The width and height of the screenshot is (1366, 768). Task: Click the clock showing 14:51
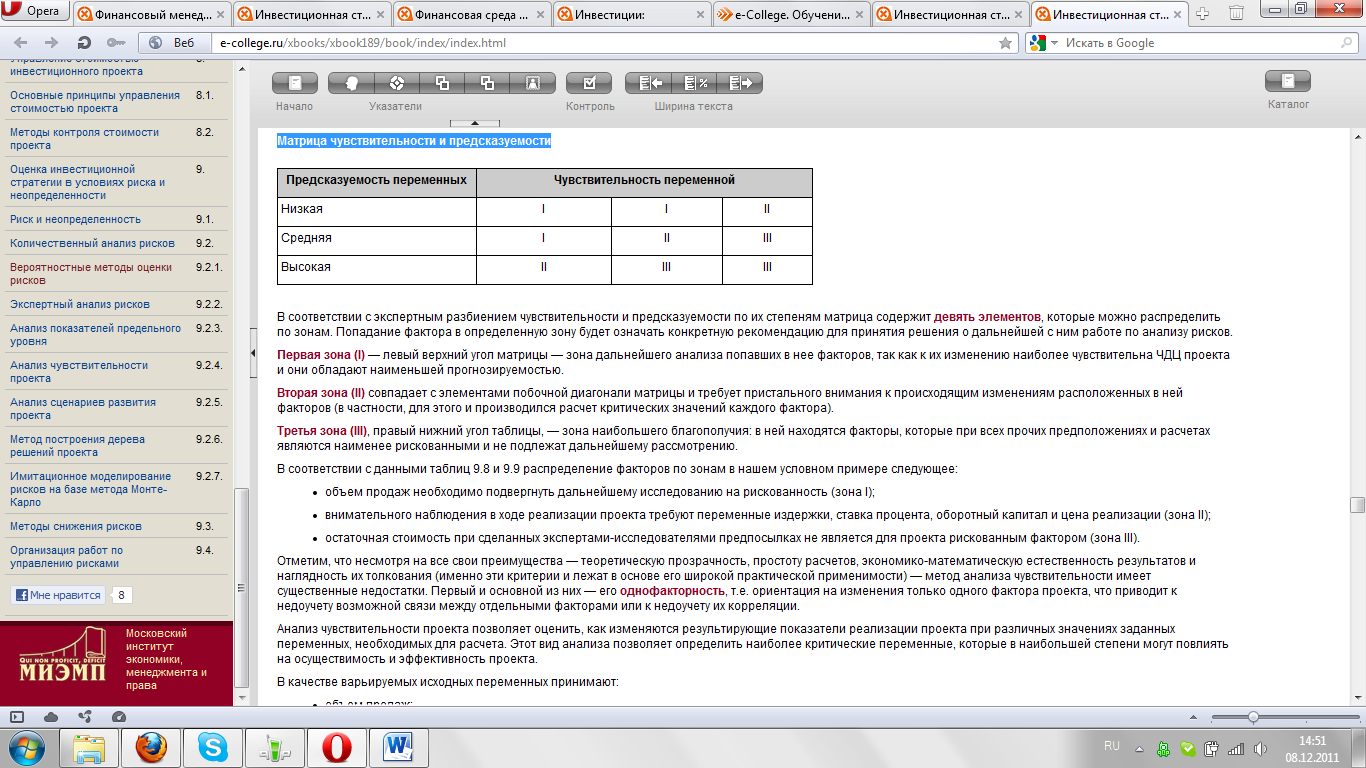(1312, 741)
